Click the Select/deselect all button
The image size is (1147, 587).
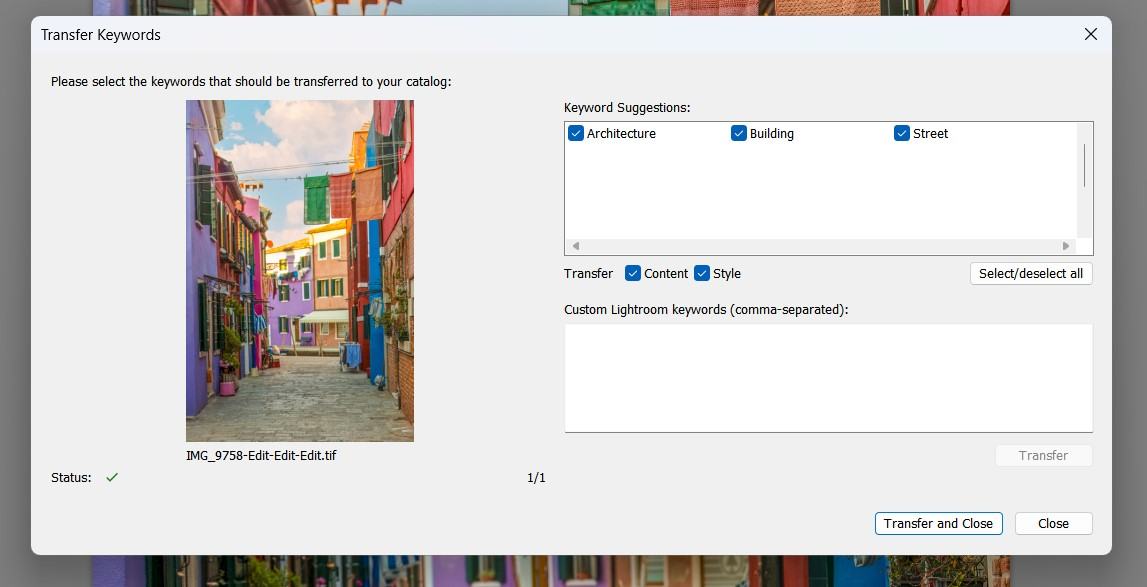pos(1031,273)
